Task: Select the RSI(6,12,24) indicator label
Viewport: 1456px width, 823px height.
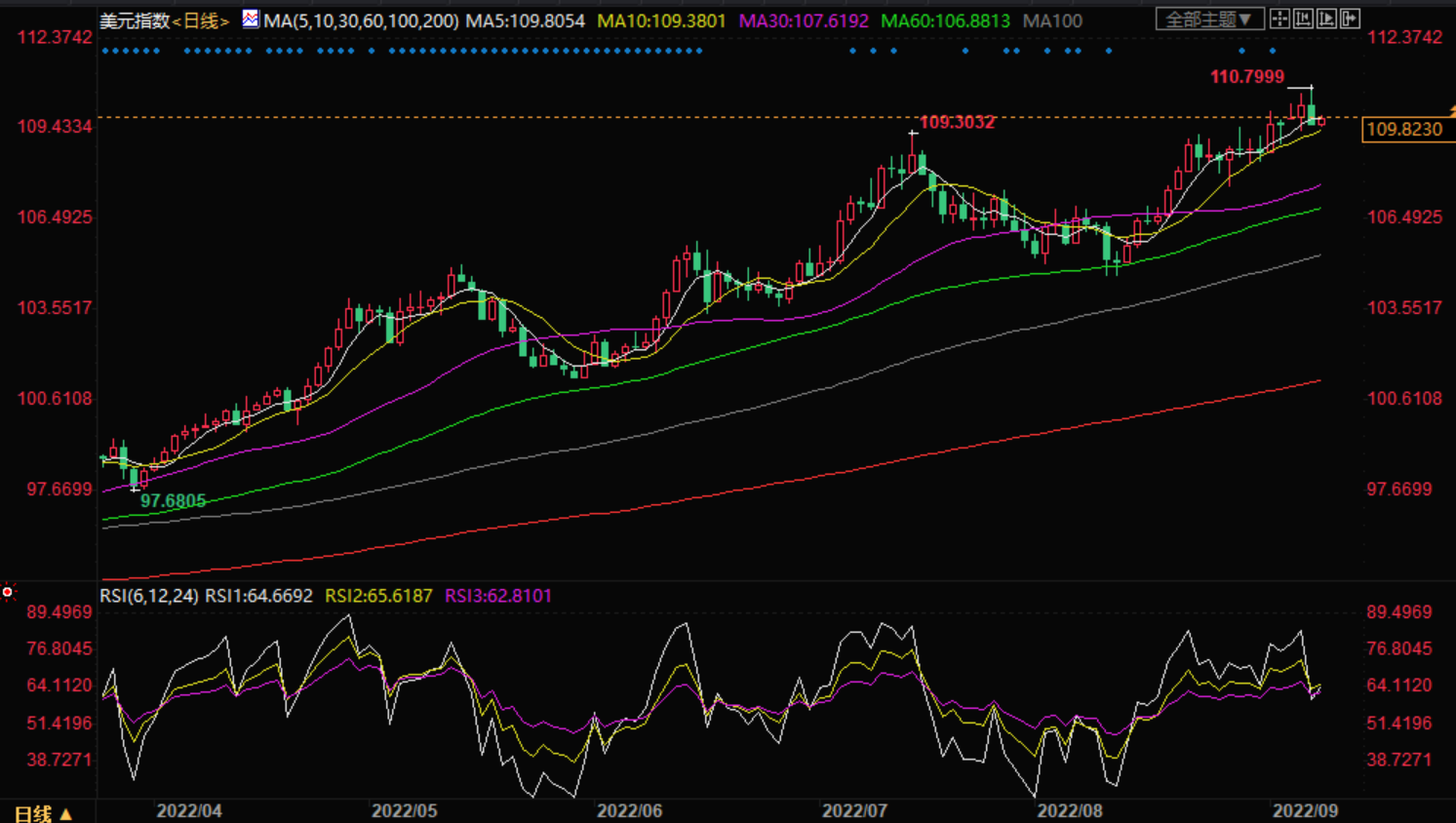Action: pyautogui.click(x=149, y=596)
